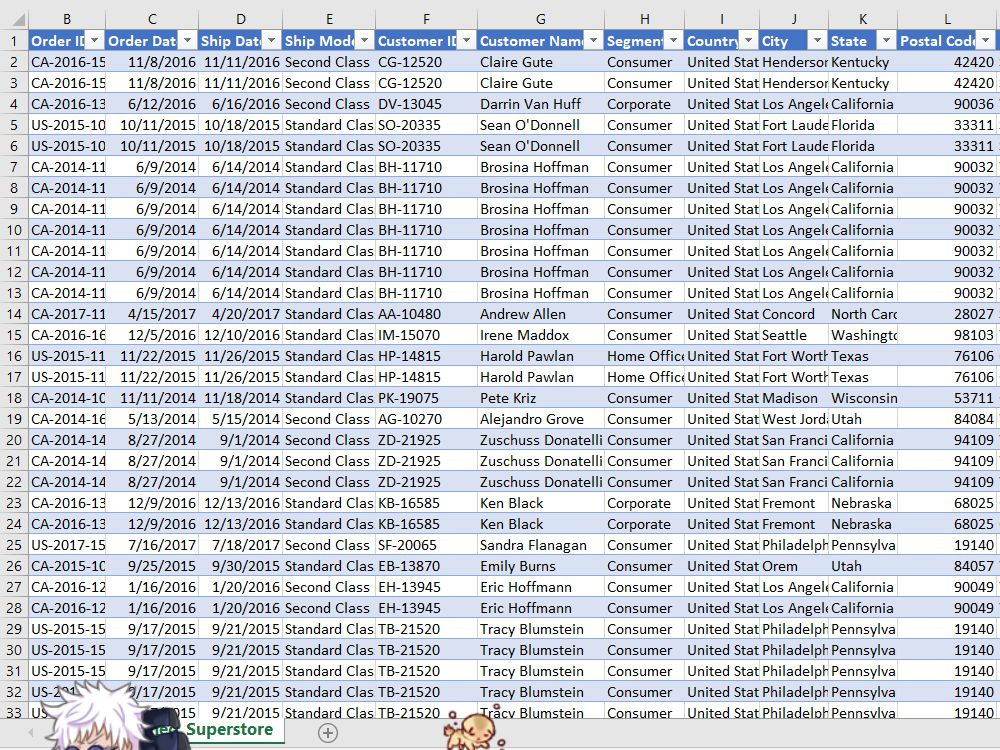Open the Order ID filter dropdown
This screenshot has width=1000, height=750.
point(94,41)
